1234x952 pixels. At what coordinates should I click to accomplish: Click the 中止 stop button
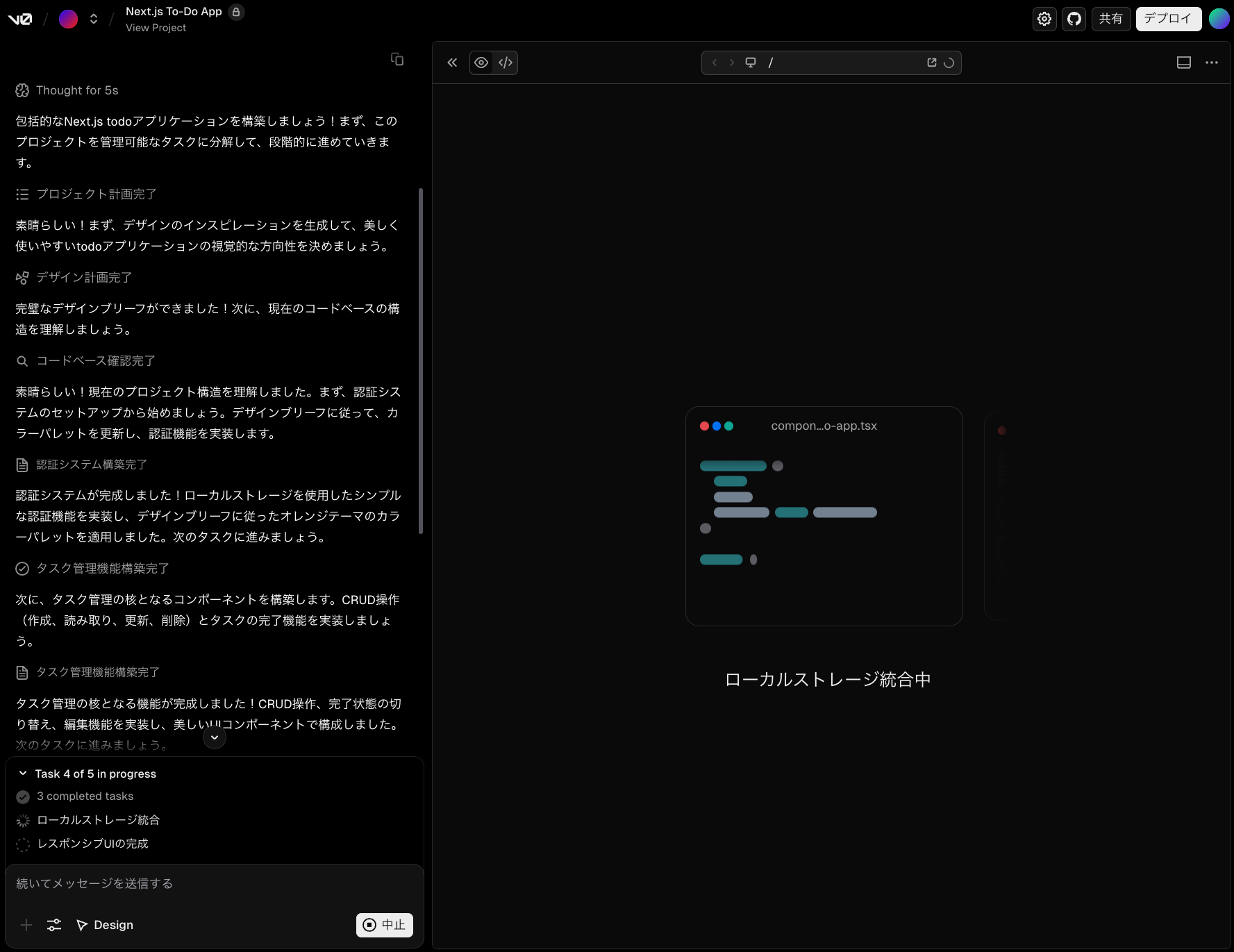(x=385, y=925)
